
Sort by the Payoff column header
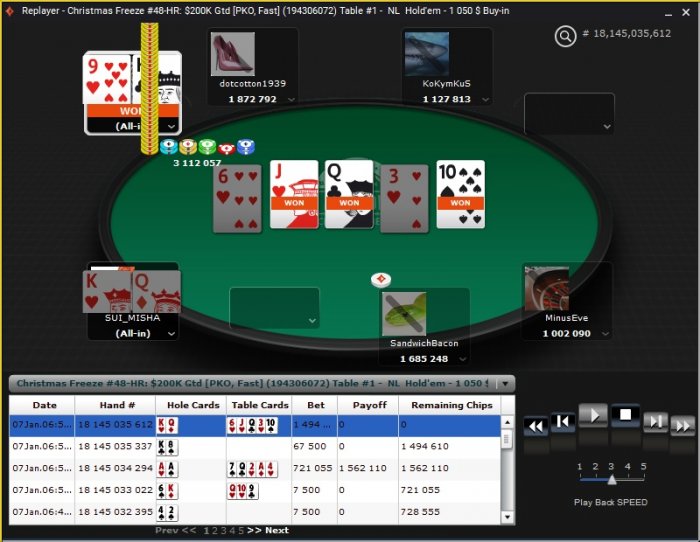(x=369, y=405)
